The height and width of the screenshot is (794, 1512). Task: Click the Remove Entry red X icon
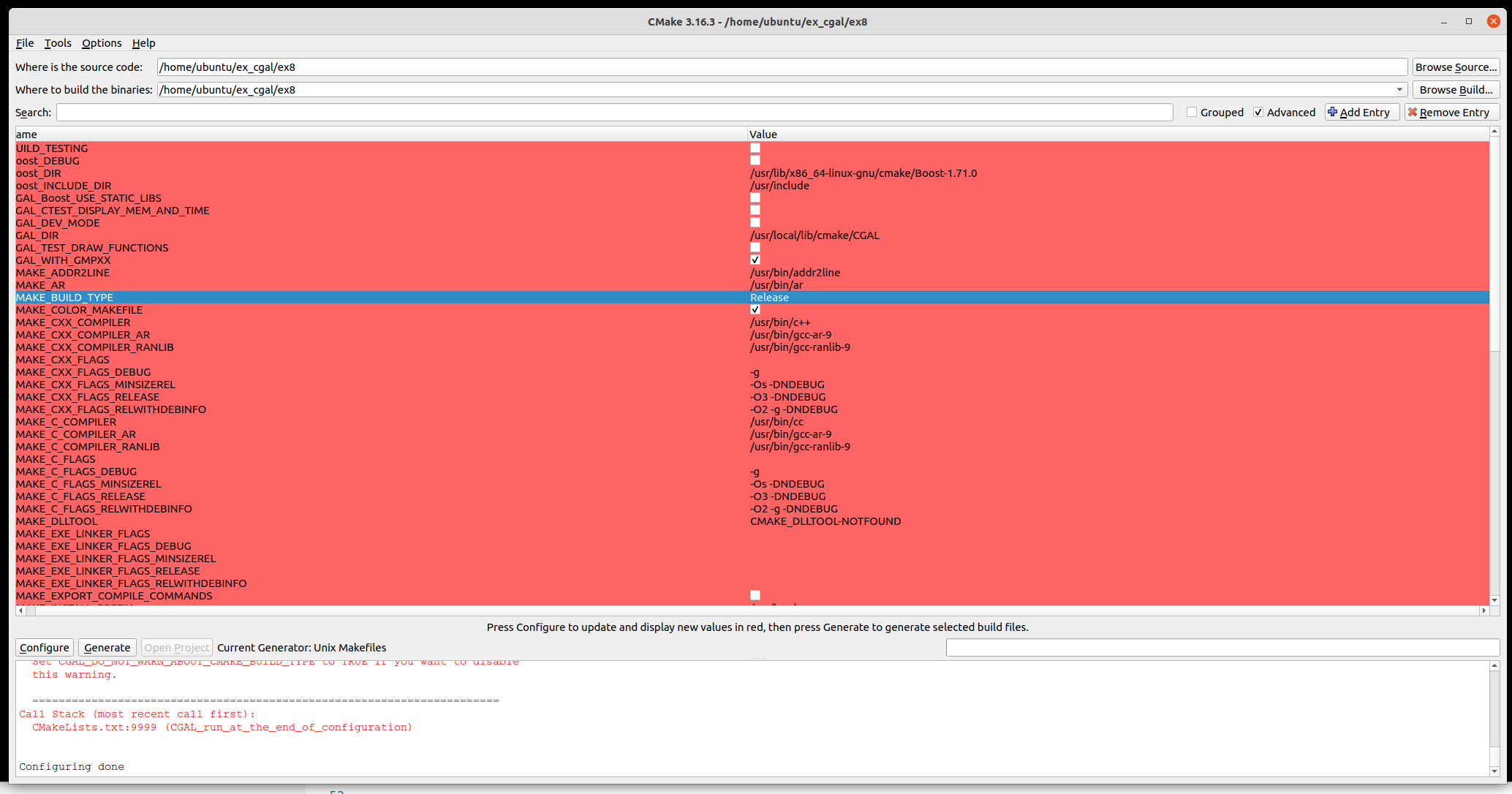tap(1413, 112)
